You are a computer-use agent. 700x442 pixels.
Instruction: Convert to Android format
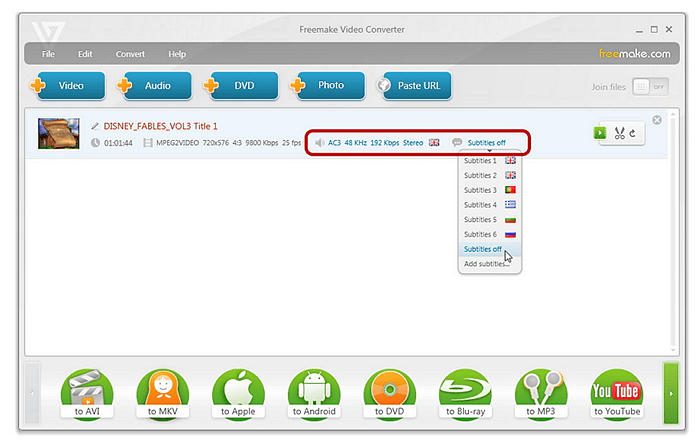pyautogui.click(x=314, y=394)
